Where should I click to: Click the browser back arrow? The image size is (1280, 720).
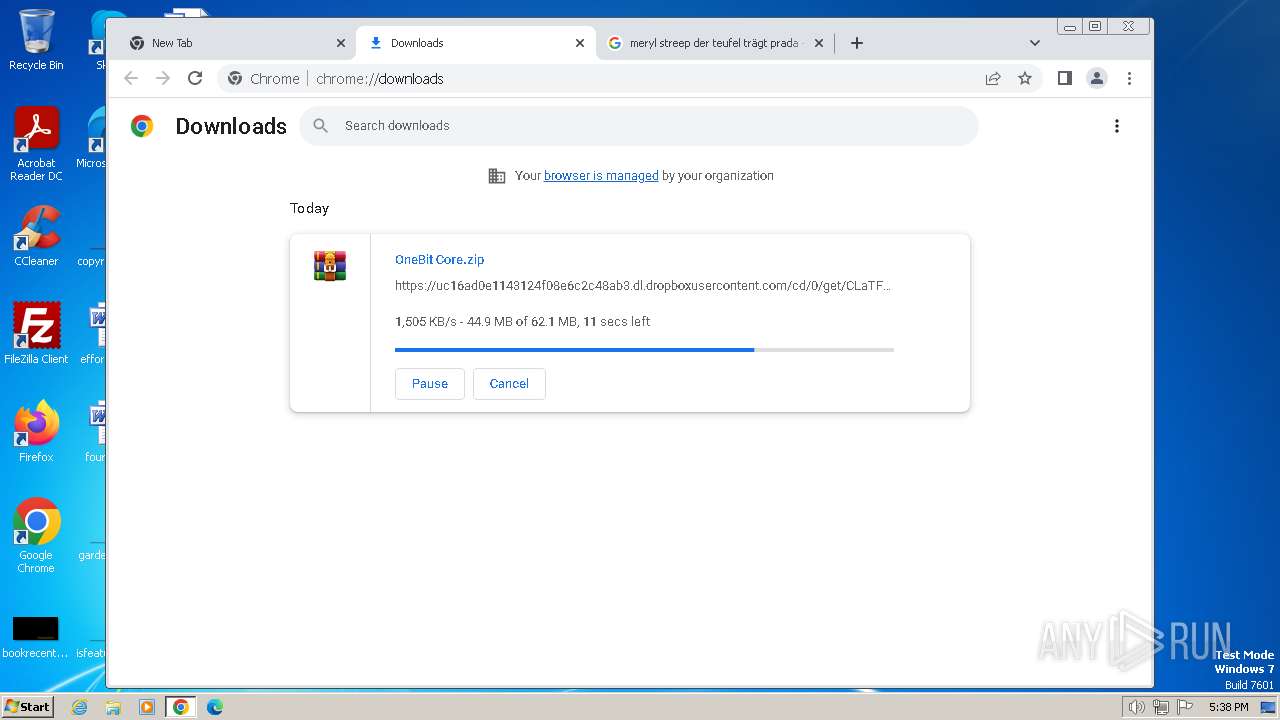(x=131, y=78)
